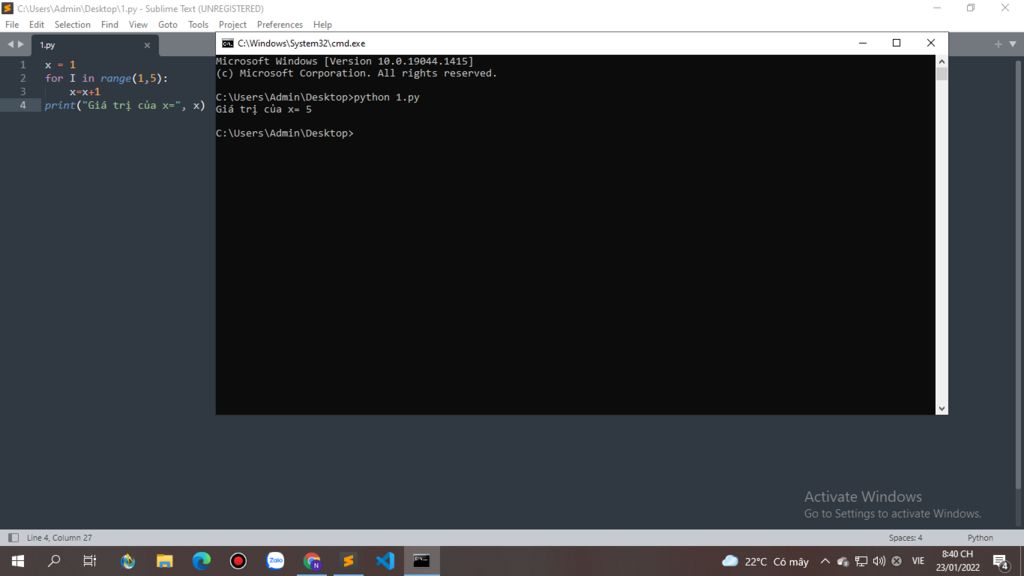This screenshot has width=1024, height=576.
Task: Close the 1.py tab
Action: tap(147, 45)
